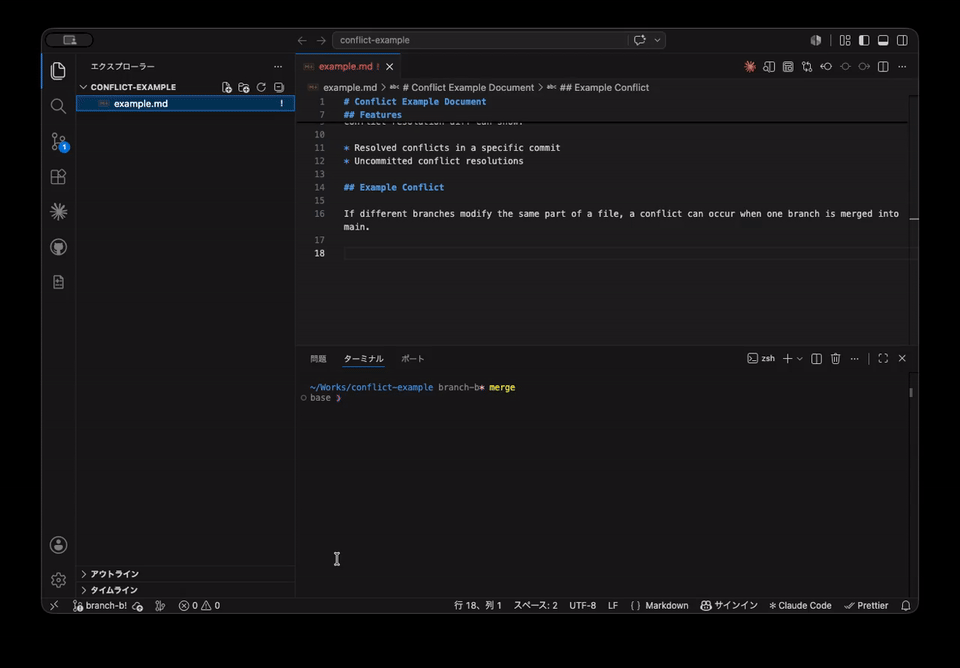Image resolution: width=960 pixels, height=668 pixels.
Task: Select example.md in the Explorer tree
Action: click(x=186, y=103)
